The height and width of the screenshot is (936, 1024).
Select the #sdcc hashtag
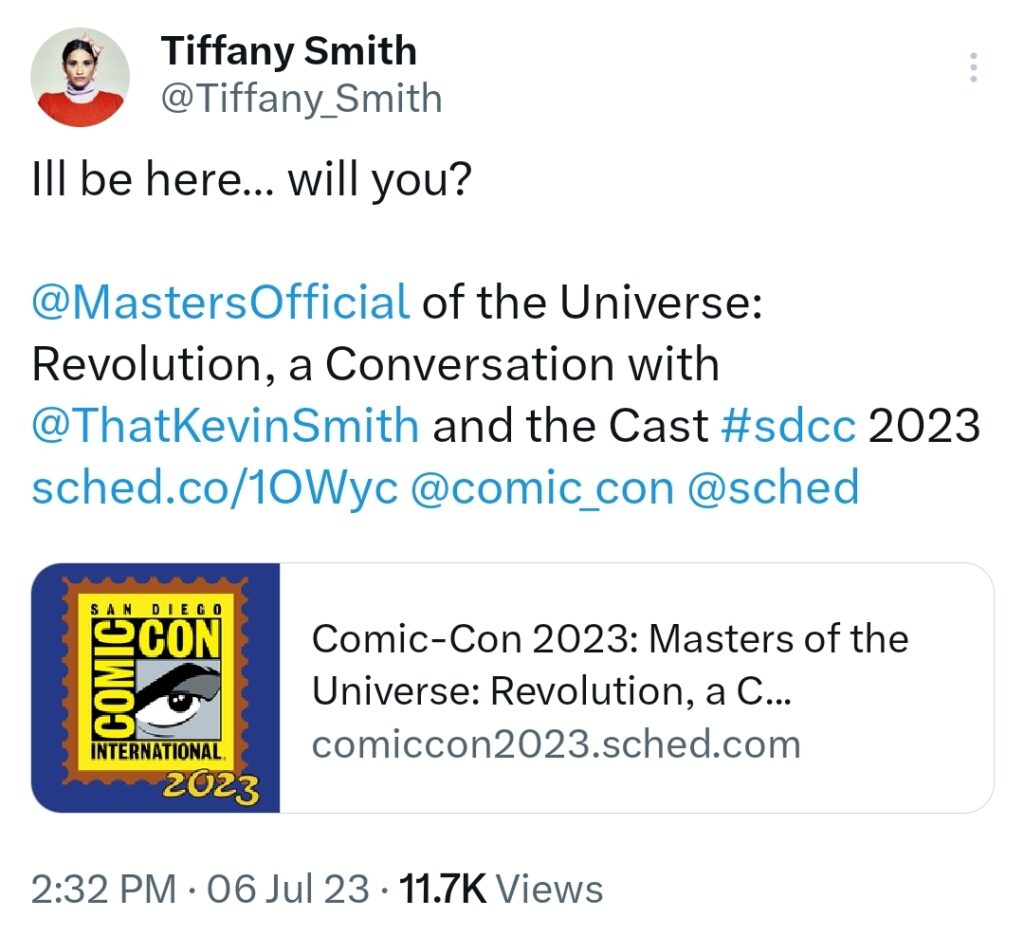(788, 426)
